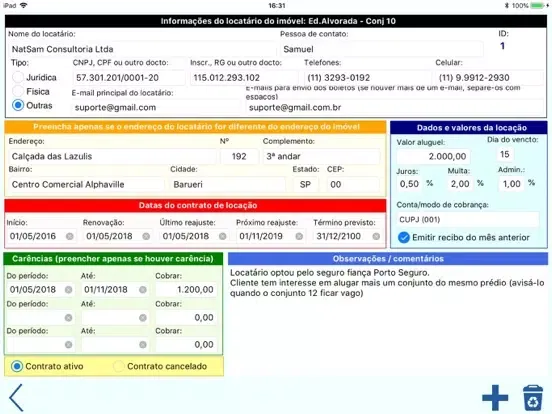Screen dimensions: 552x414
Task: Edit first Cobrar amount 1.200,00
Action: [x=186, y=290]
